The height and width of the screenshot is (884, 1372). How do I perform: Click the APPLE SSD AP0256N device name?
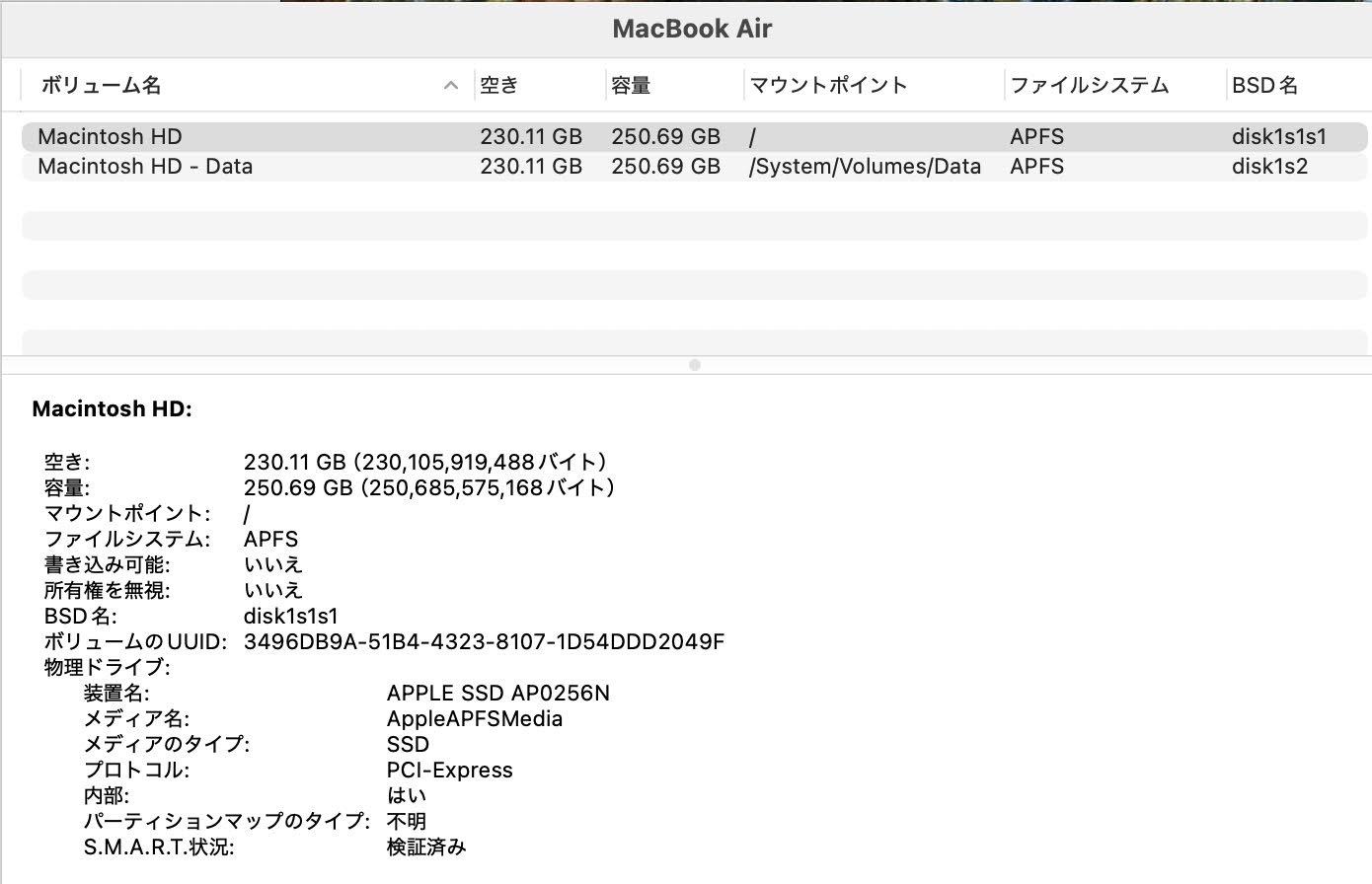click(497, 694)
